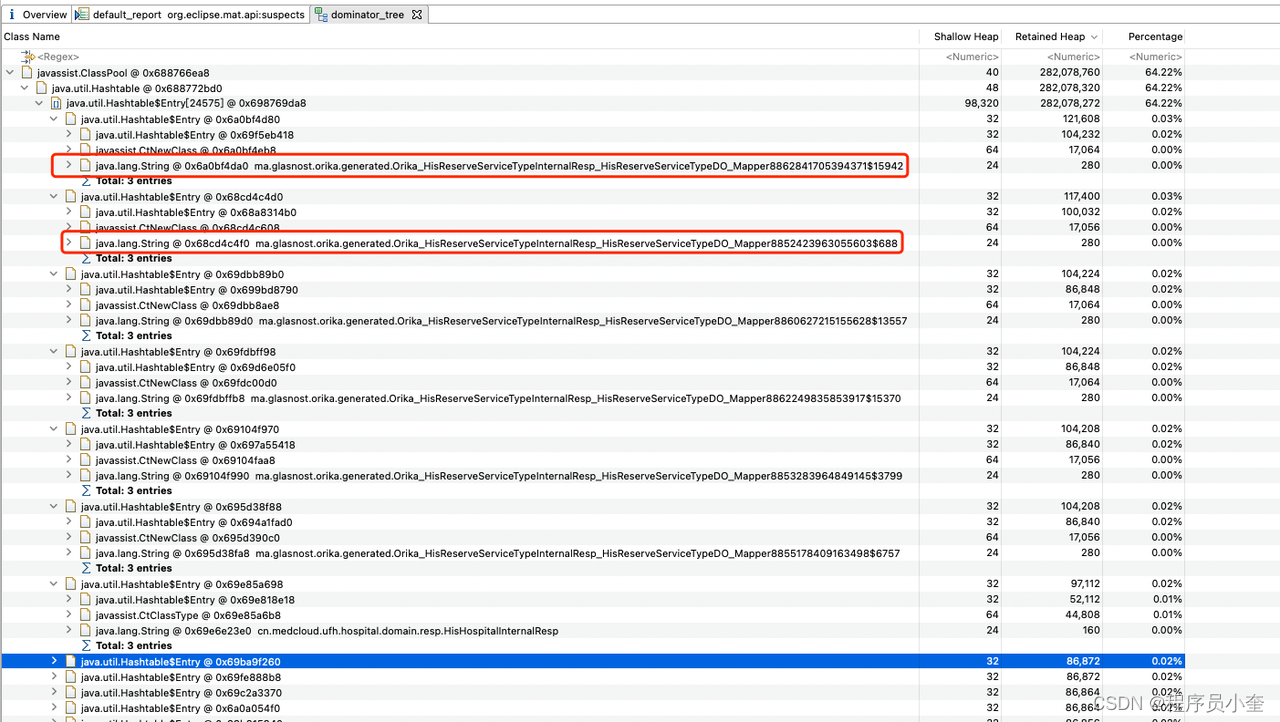This screenshot has height=722, width=1280.
Task: Expand String @ 0x6a0bf4da0 row
Action: (x=69, y=165)
